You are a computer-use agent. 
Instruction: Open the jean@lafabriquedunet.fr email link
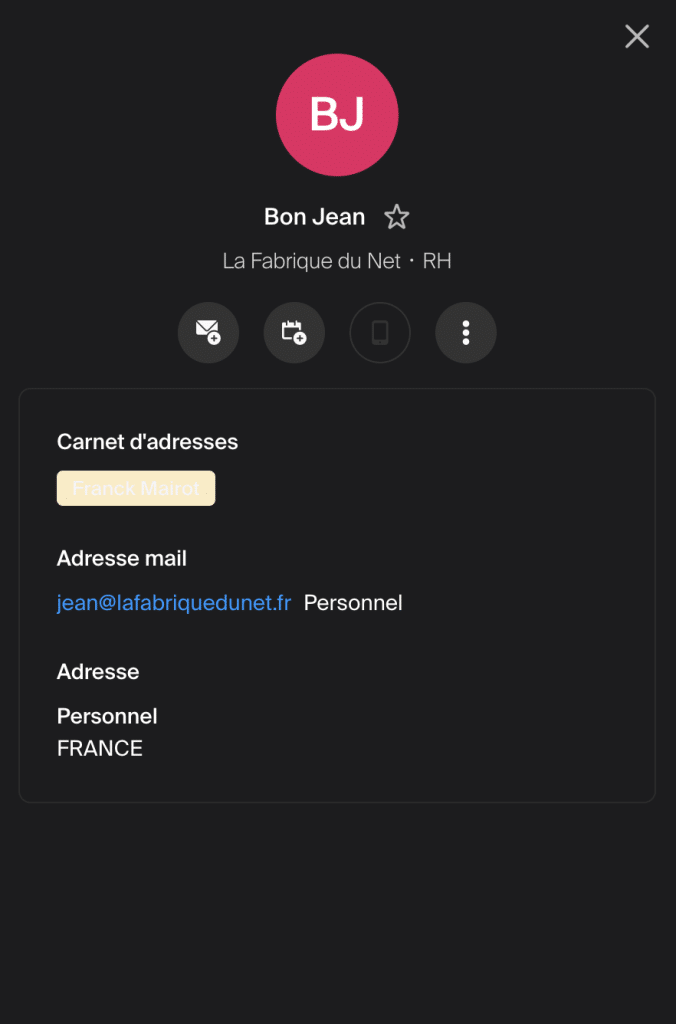(174, 603)
